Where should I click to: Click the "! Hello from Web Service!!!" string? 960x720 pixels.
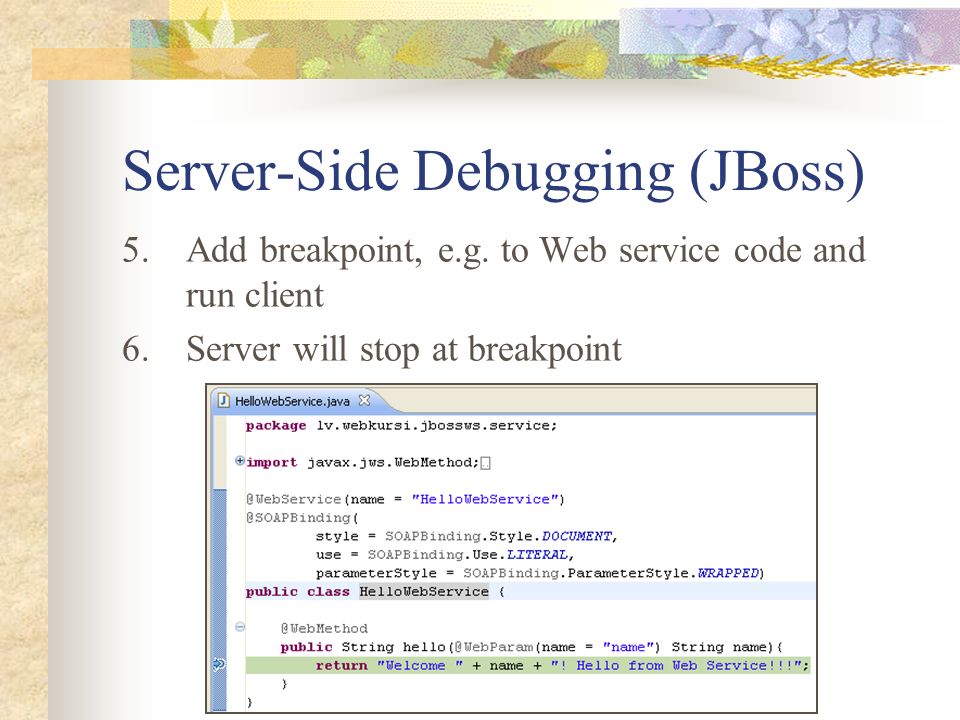click(x=677, y=665)
